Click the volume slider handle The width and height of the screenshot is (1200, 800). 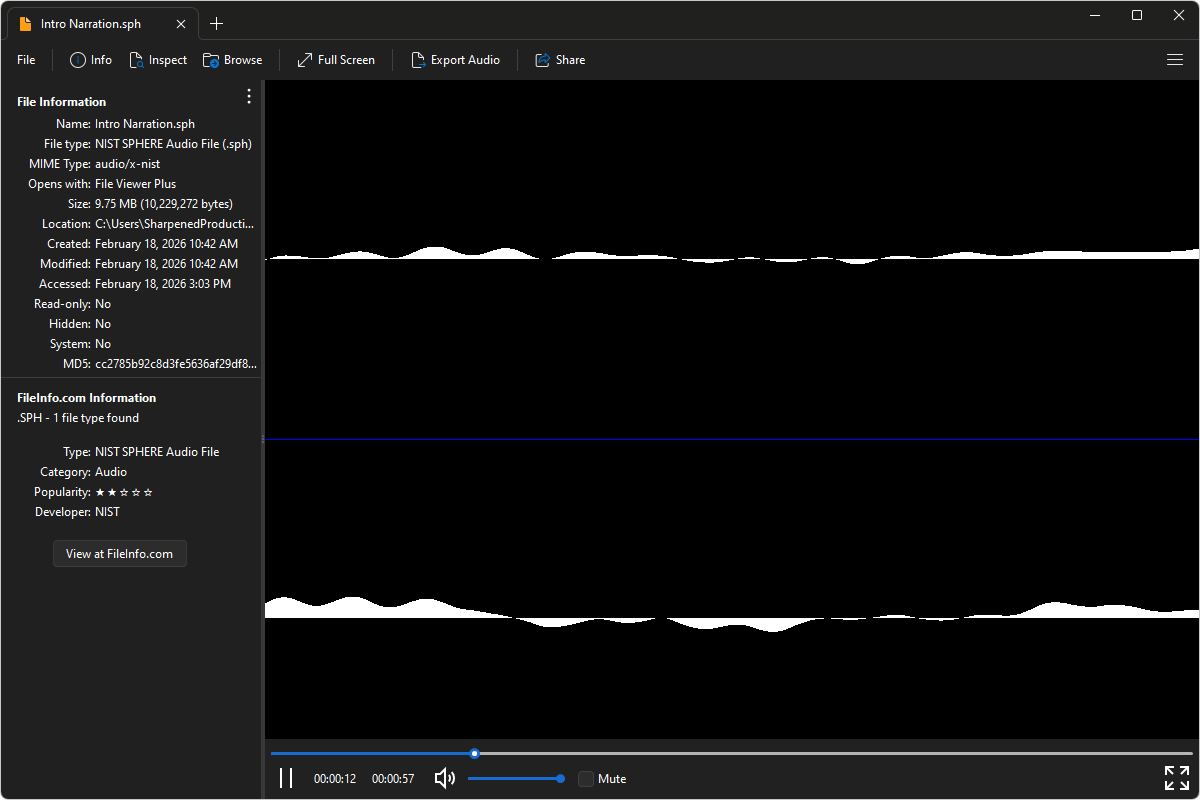pos(560,778)
